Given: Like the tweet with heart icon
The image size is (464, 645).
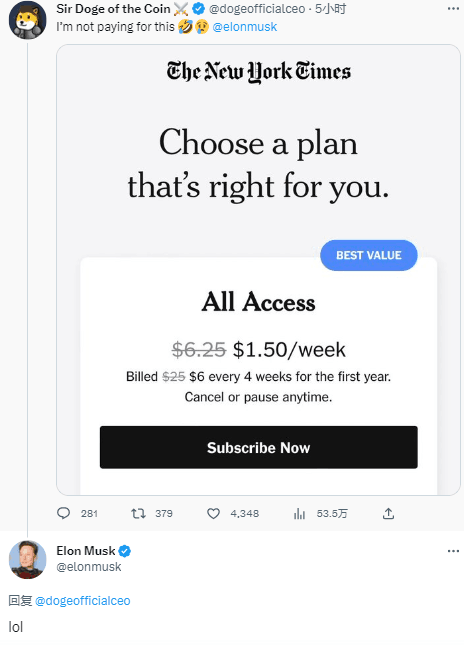Looking at the screenshot, I should 213,513.
